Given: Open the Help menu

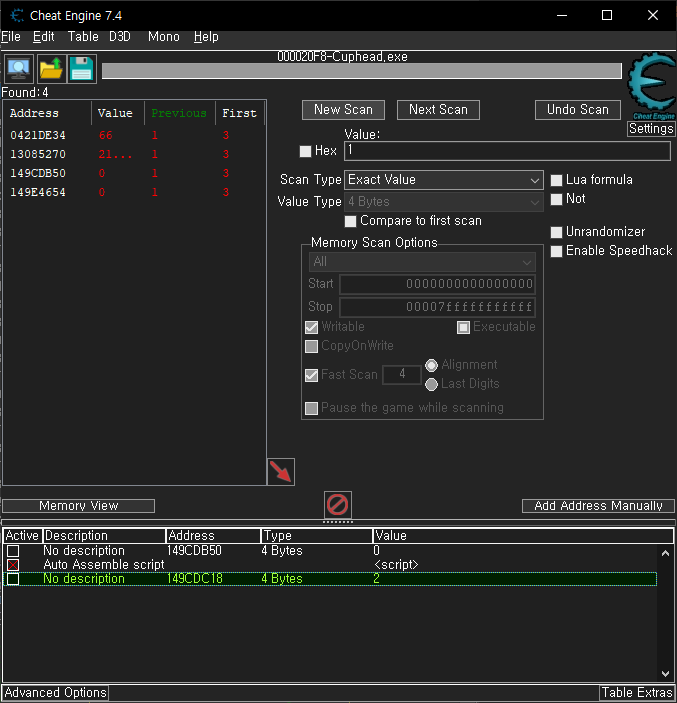Looking at the screenshot, I should pos(206,37).
